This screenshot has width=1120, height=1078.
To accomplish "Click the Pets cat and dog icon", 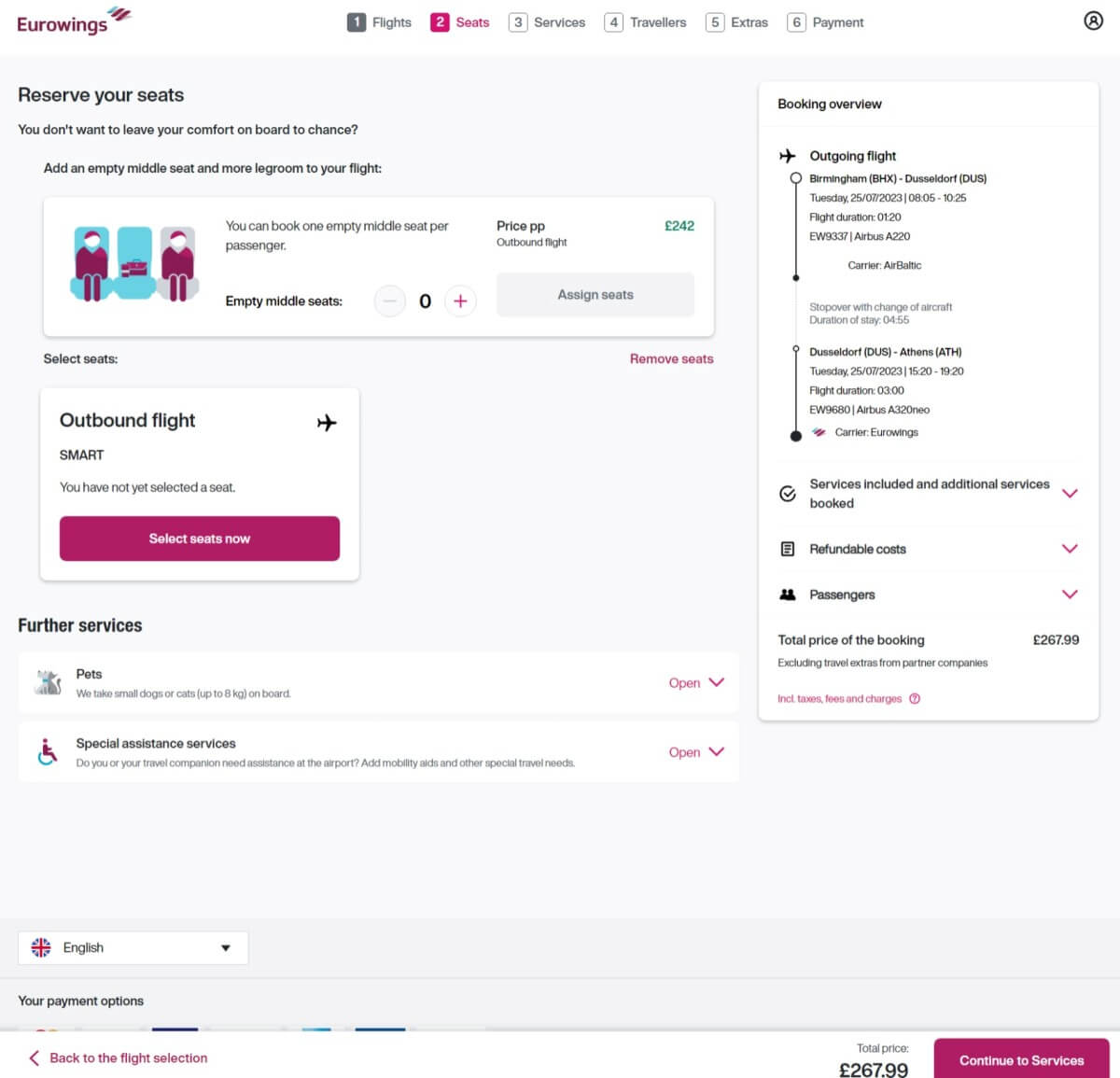I will pyautogui.click(x=48, y=682).
